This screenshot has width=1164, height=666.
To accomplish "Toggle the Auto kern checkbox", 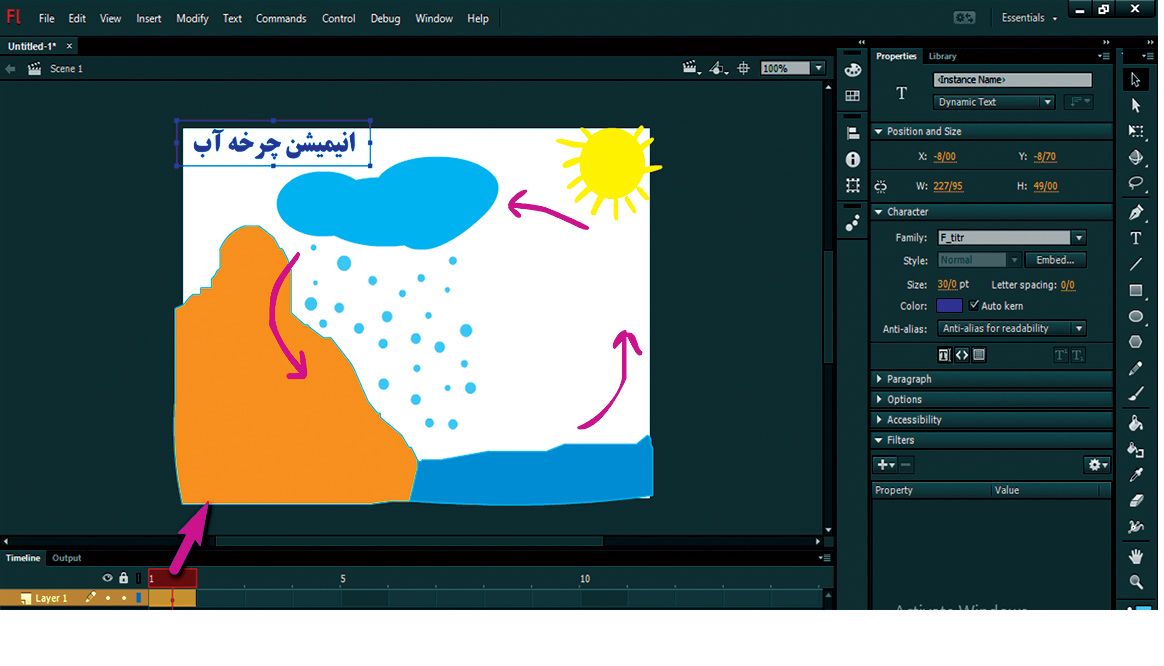I will 975,306.
